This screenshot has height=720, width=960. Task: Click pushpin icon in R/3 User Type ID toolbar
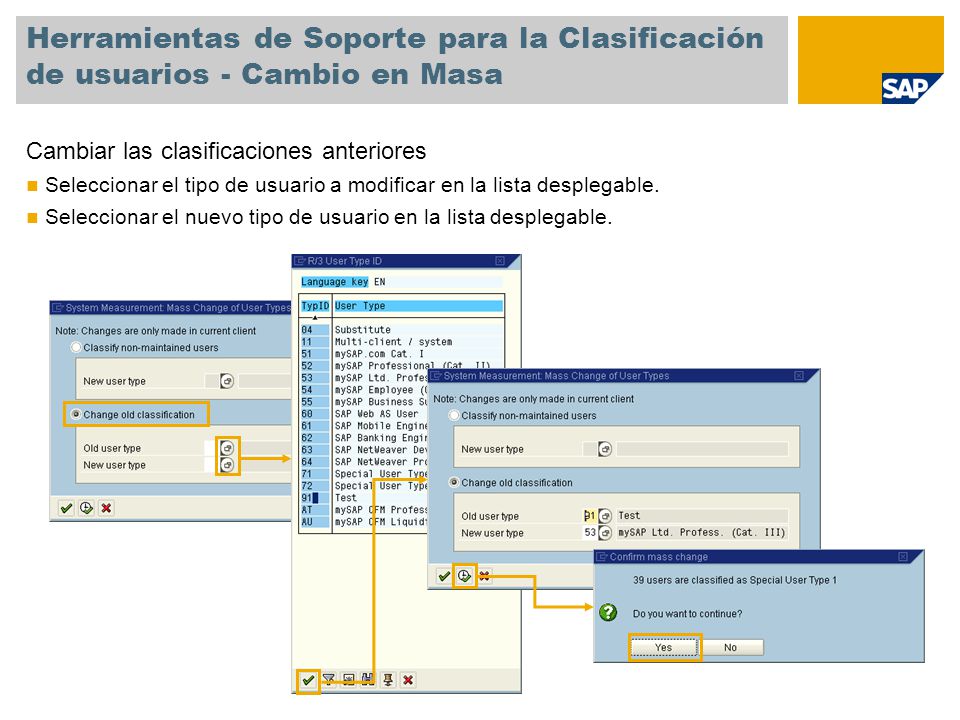(x=388, y=680)
